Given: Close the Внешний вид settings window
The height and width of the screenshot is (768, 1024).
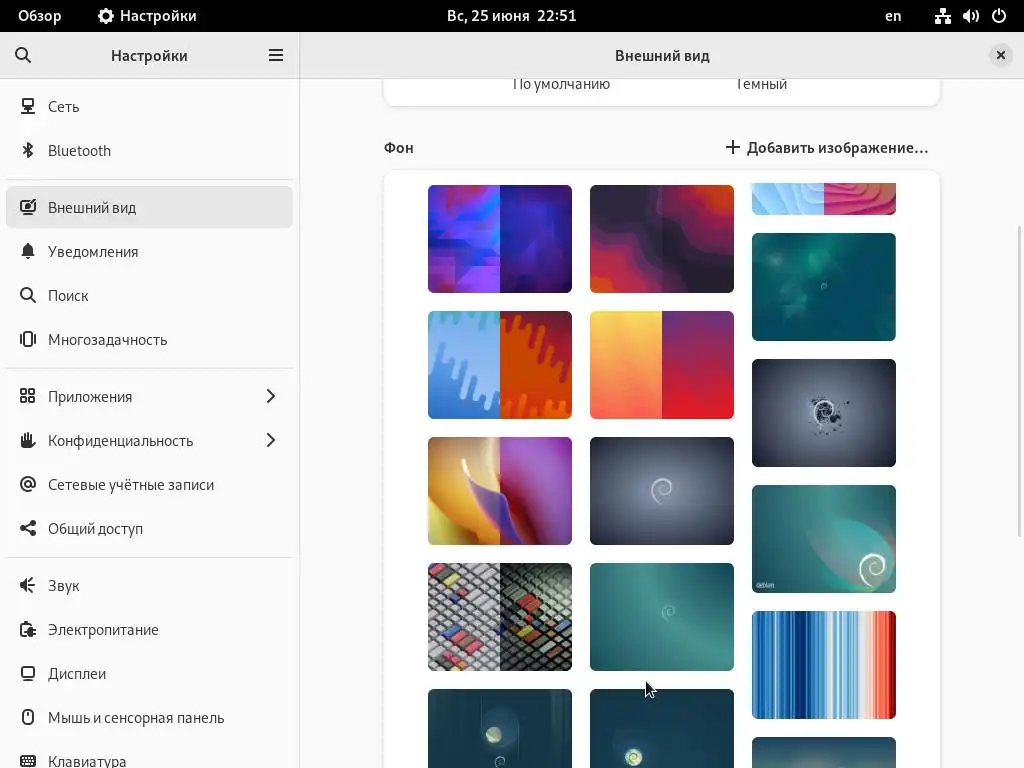Looking at the screenshot, I should (1000, 56).
